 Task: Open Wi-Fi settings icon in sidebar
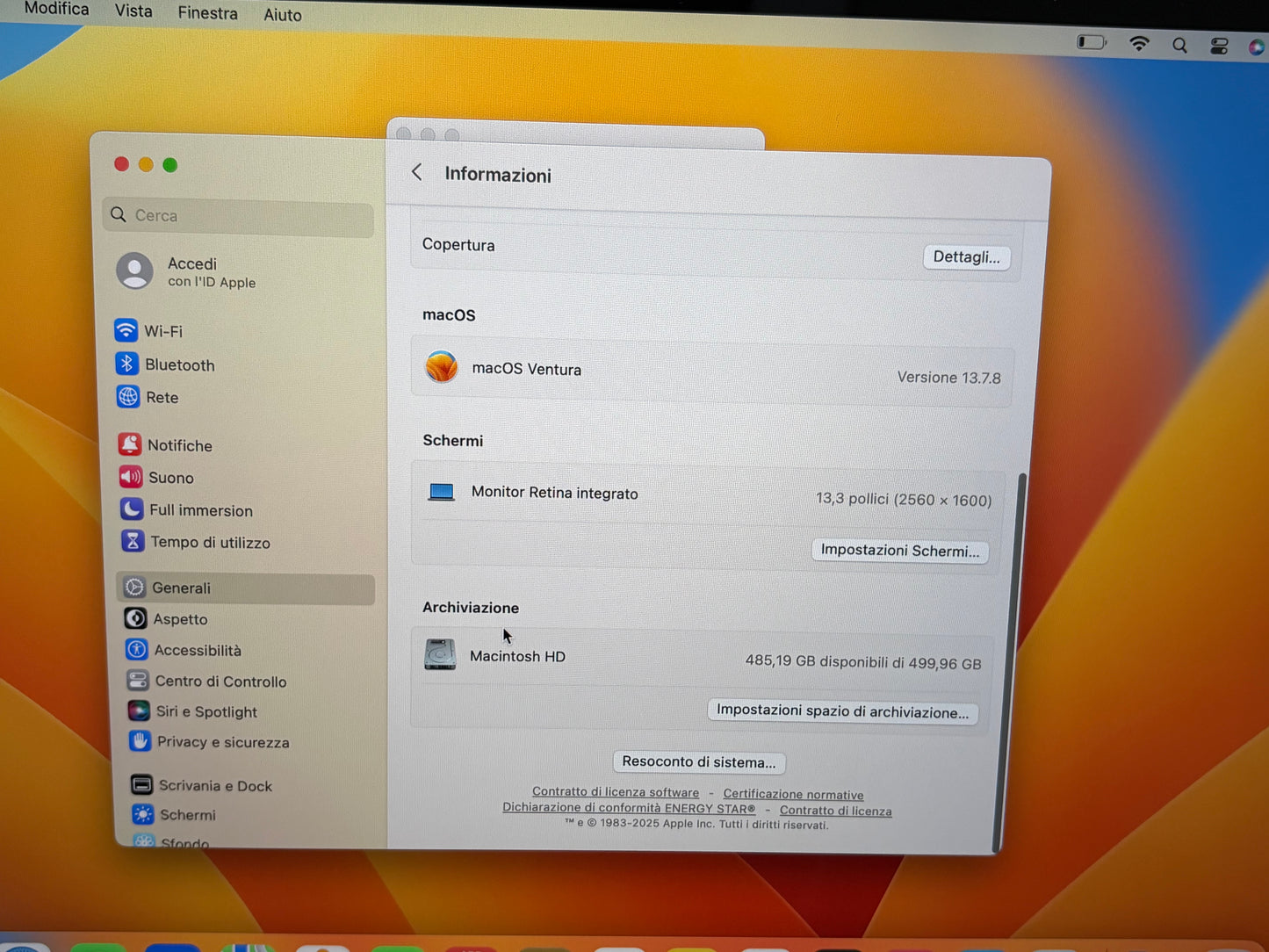coord(126,330)
